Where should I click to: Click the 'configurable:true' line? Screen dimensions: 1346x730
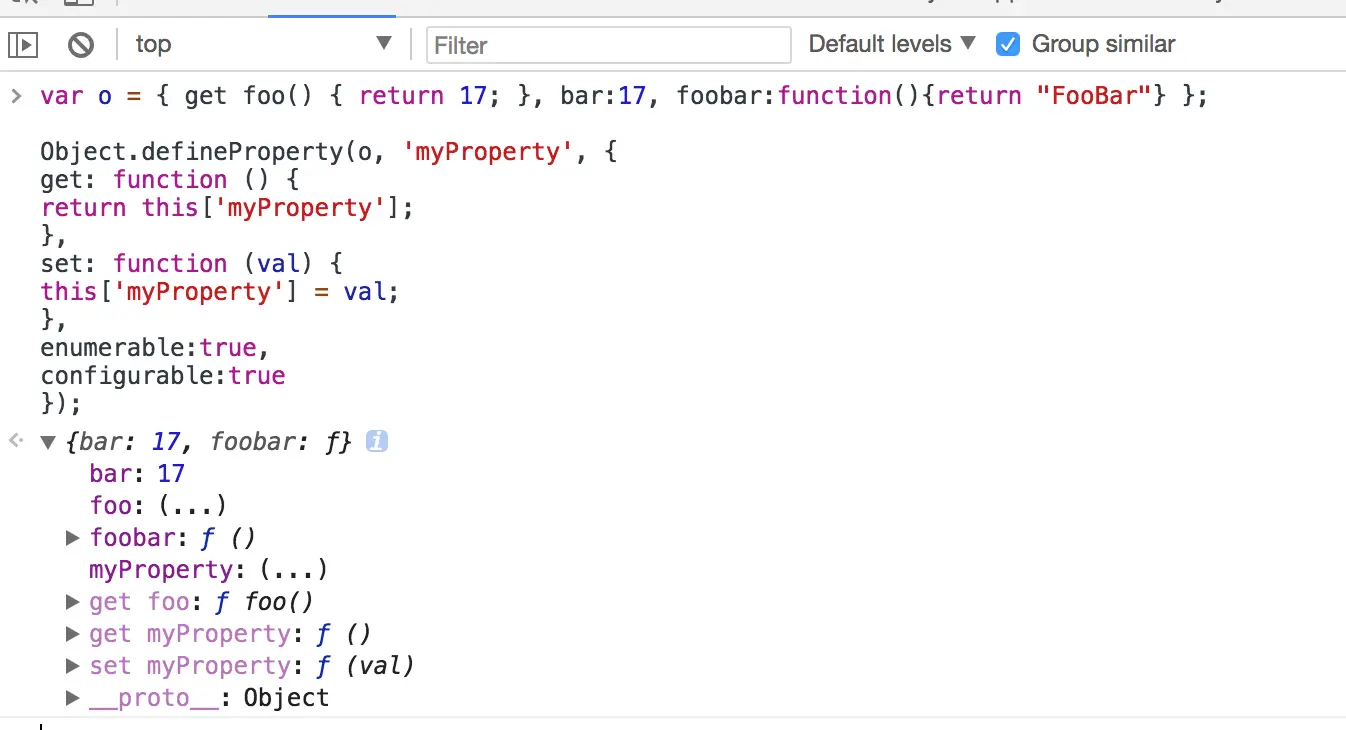(163, 376)
